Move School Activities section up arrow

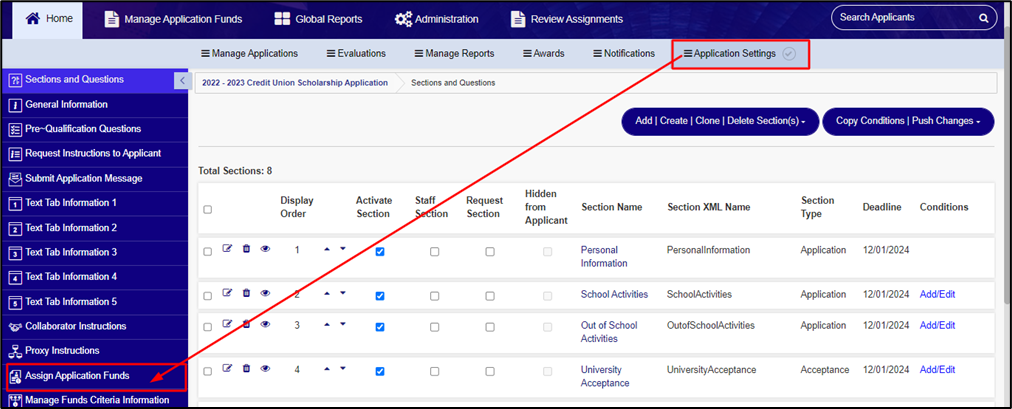tap(327, 293)
